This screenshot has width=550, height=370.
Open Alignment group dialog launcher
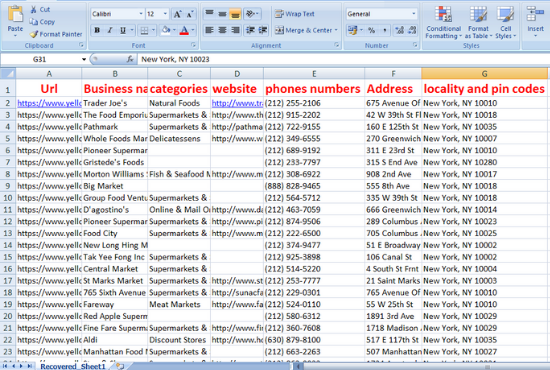pos(336,45)
